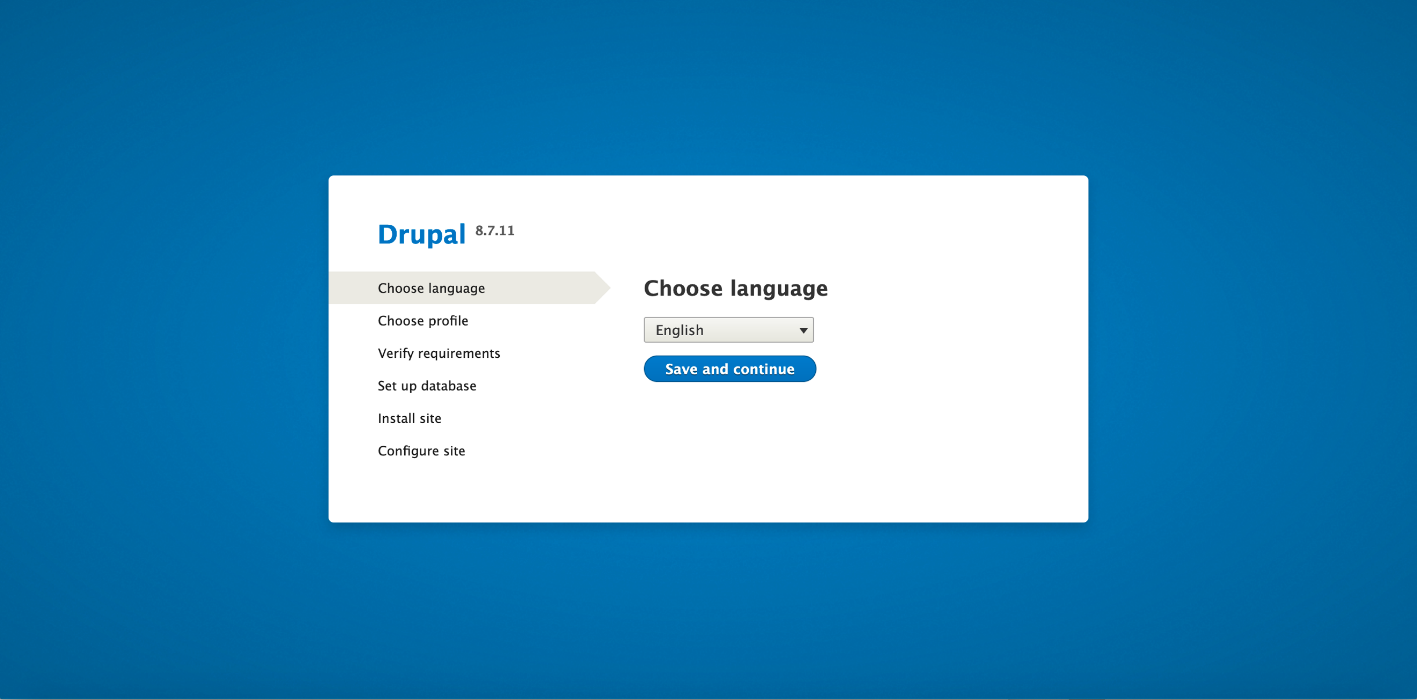Click the Drupal wordmark in blue
This screenshot has width=1417, height=700.
click(x=421, y=233)
